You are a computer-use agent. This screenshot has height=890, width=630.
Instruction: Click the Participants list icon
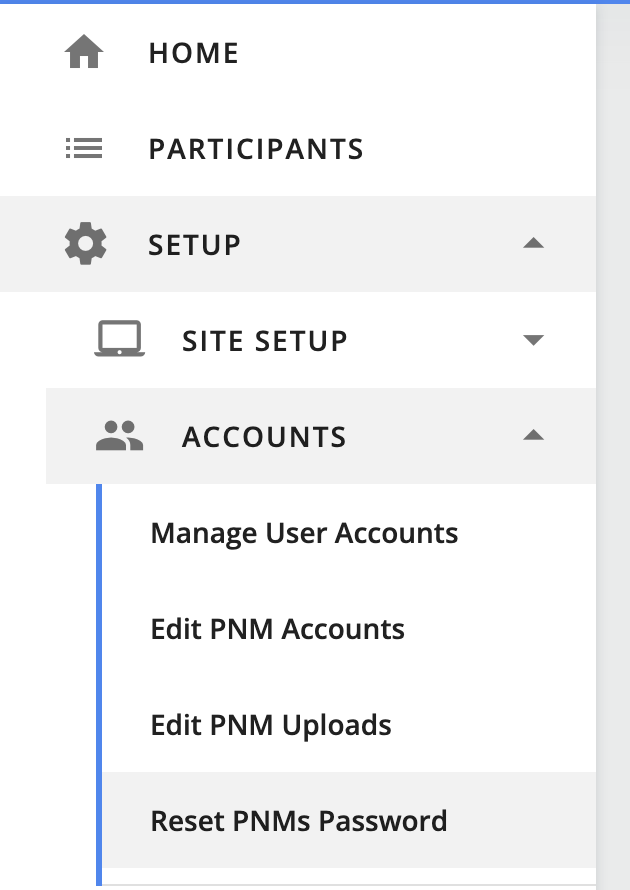pos(84,149)
